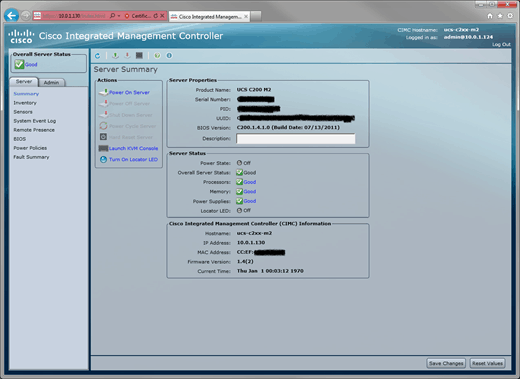Click the Good link under Overall Server Status
Image resolution: width=520 pixels, height=379 pixels.
tap(31, 65)
